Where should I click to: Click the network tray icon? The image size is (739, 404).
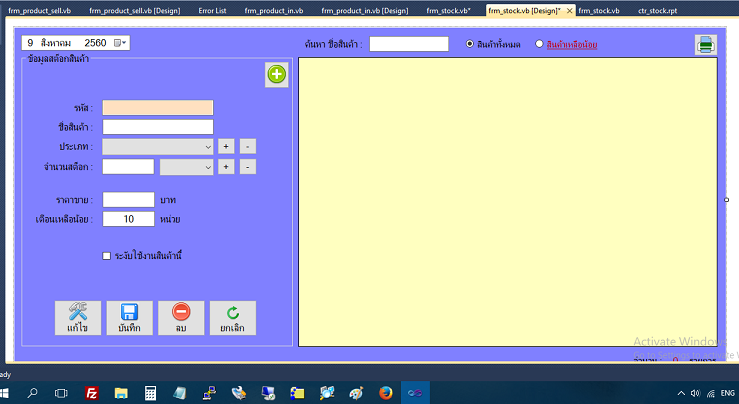711,393
